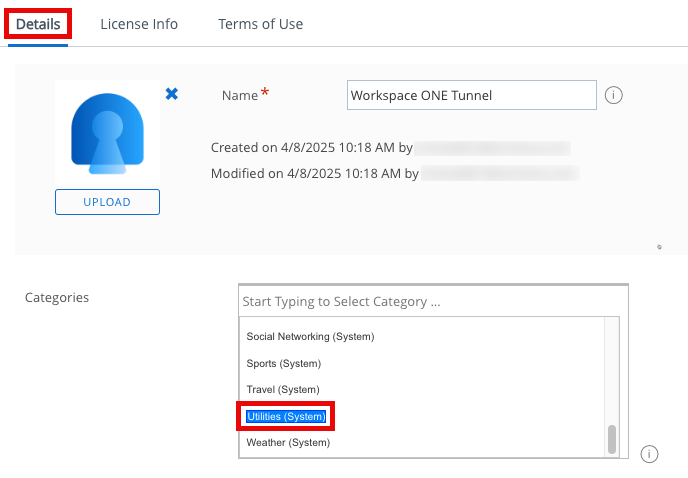Select Sports (System) category
Image resolution: width=688 pixels, height=478 pixels.
point(284,363)
